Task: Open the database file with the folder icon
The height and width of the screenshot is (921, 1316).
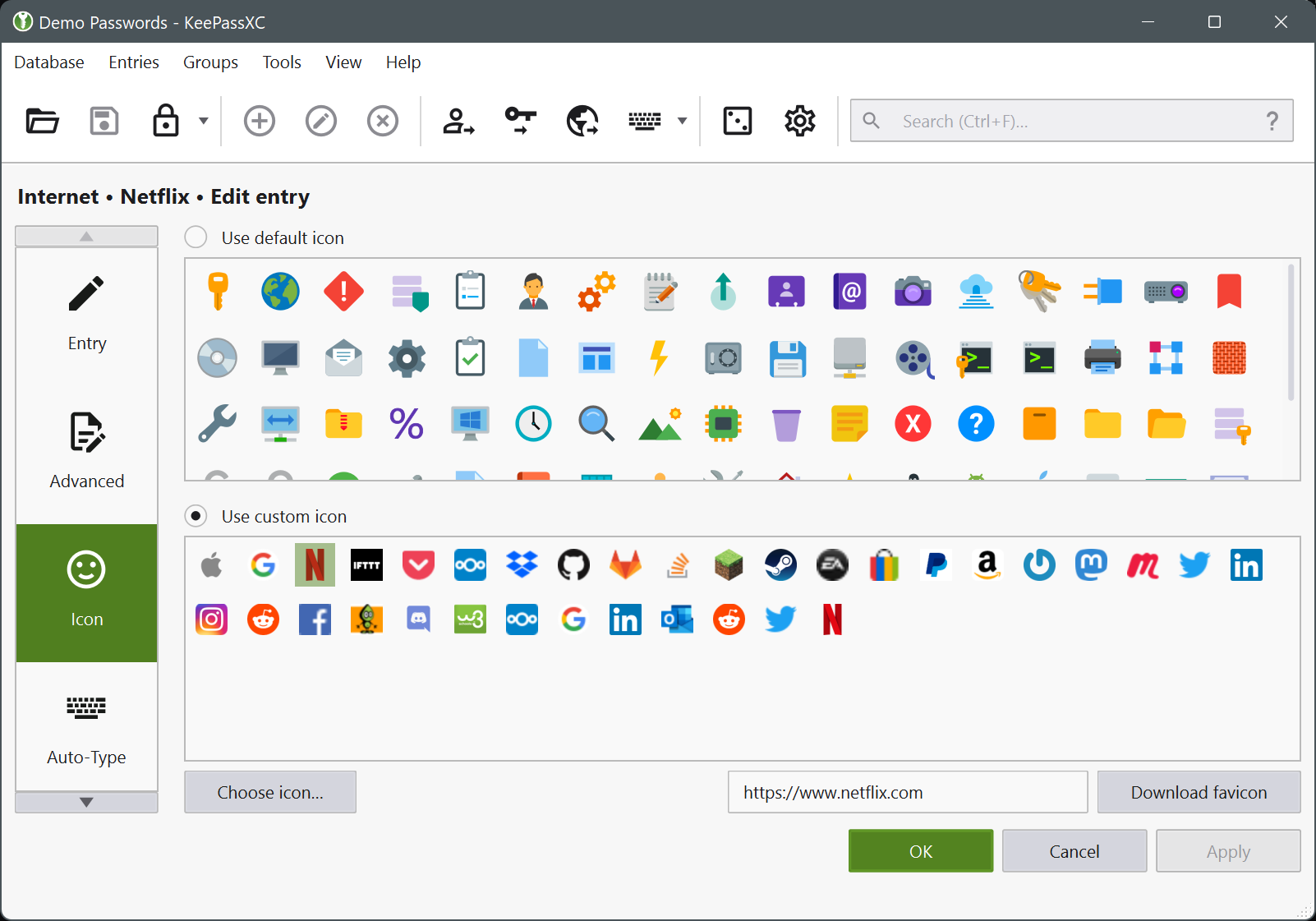Action: click(42, 121)
